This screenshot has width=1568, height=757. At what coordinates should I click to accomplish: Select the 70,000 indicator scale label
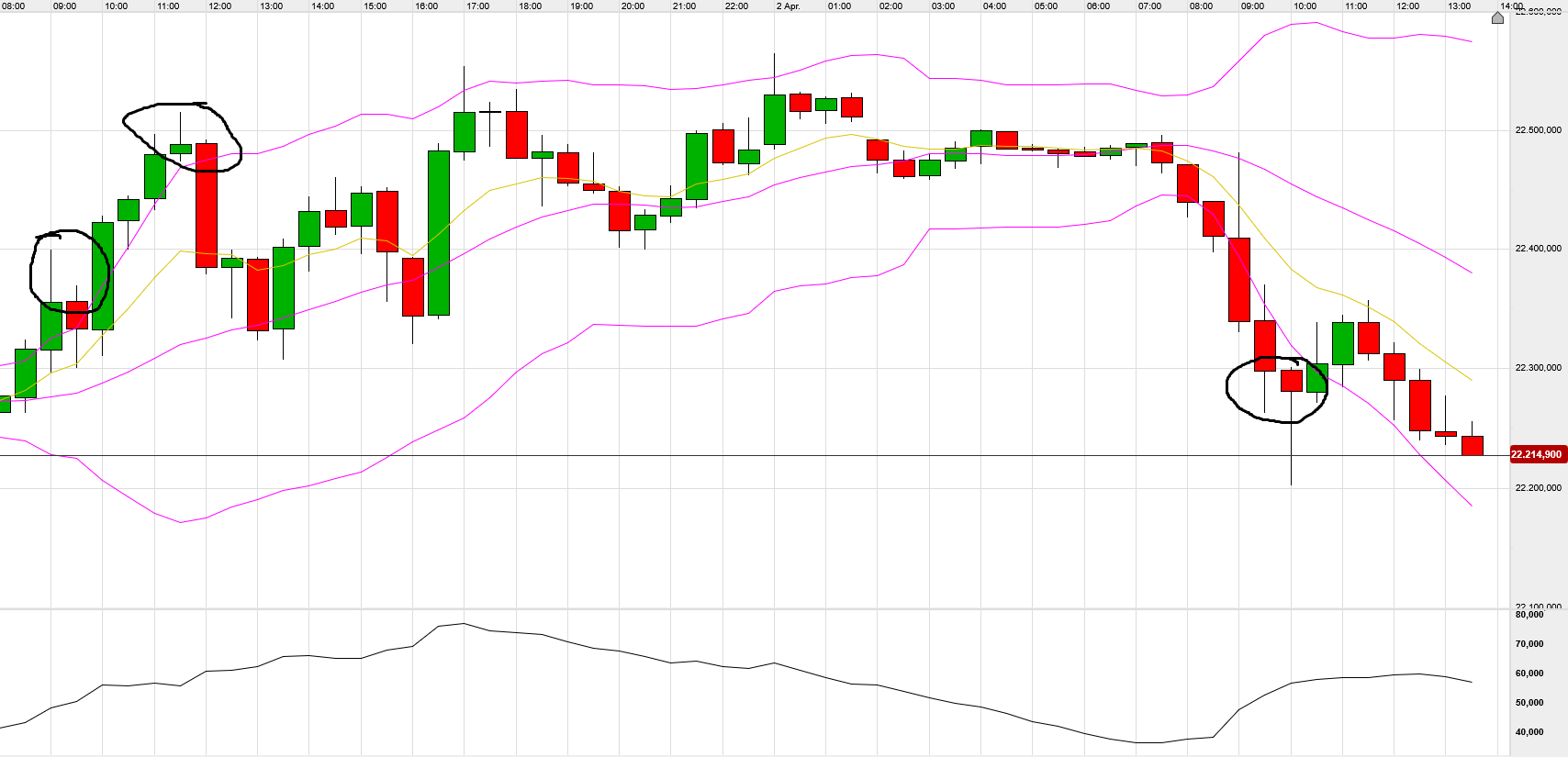coord(1529,644)
